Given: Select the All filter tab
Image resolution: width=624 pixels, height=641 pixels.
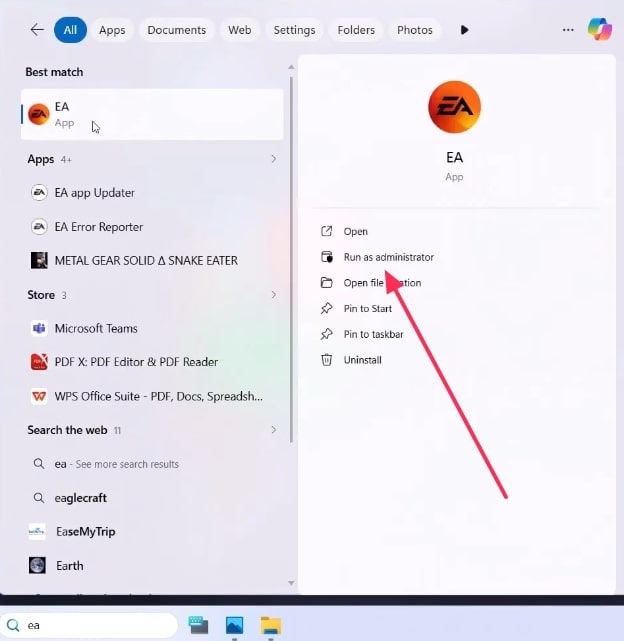Looking at the screenshot, I should (x=70, y=30).
